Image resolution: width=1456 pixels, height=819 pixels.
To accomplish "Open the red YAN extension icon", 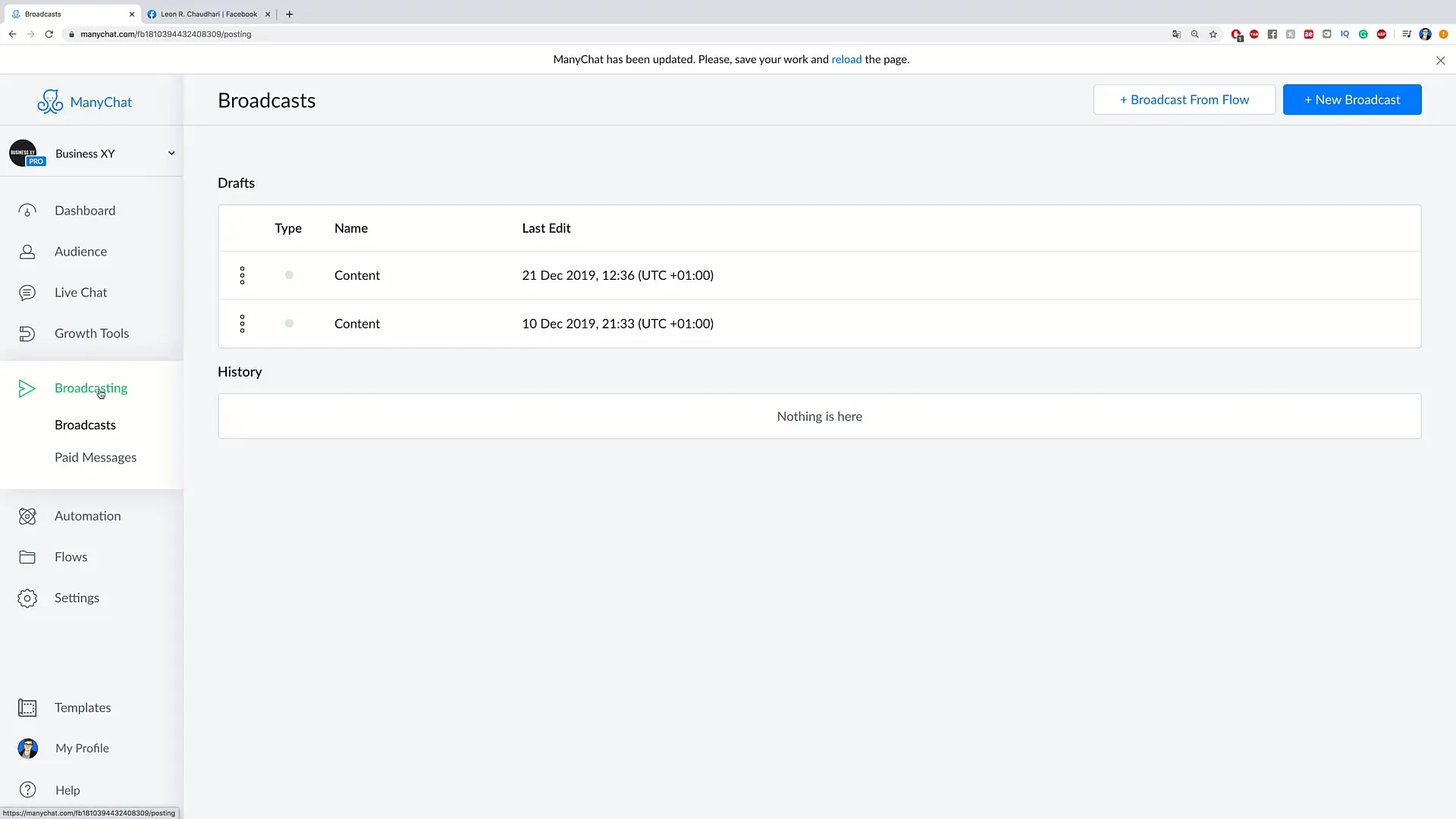I will click(x=1254, y=34).
